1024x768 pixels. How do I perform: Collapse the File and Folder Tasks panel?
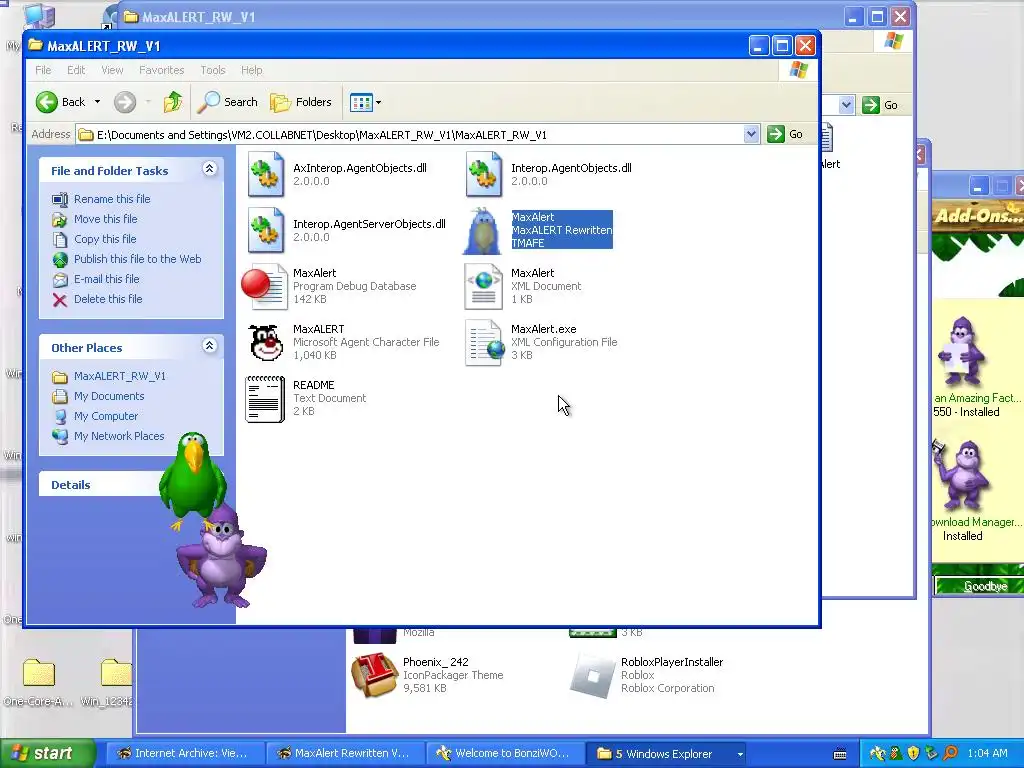pos(209,169)
